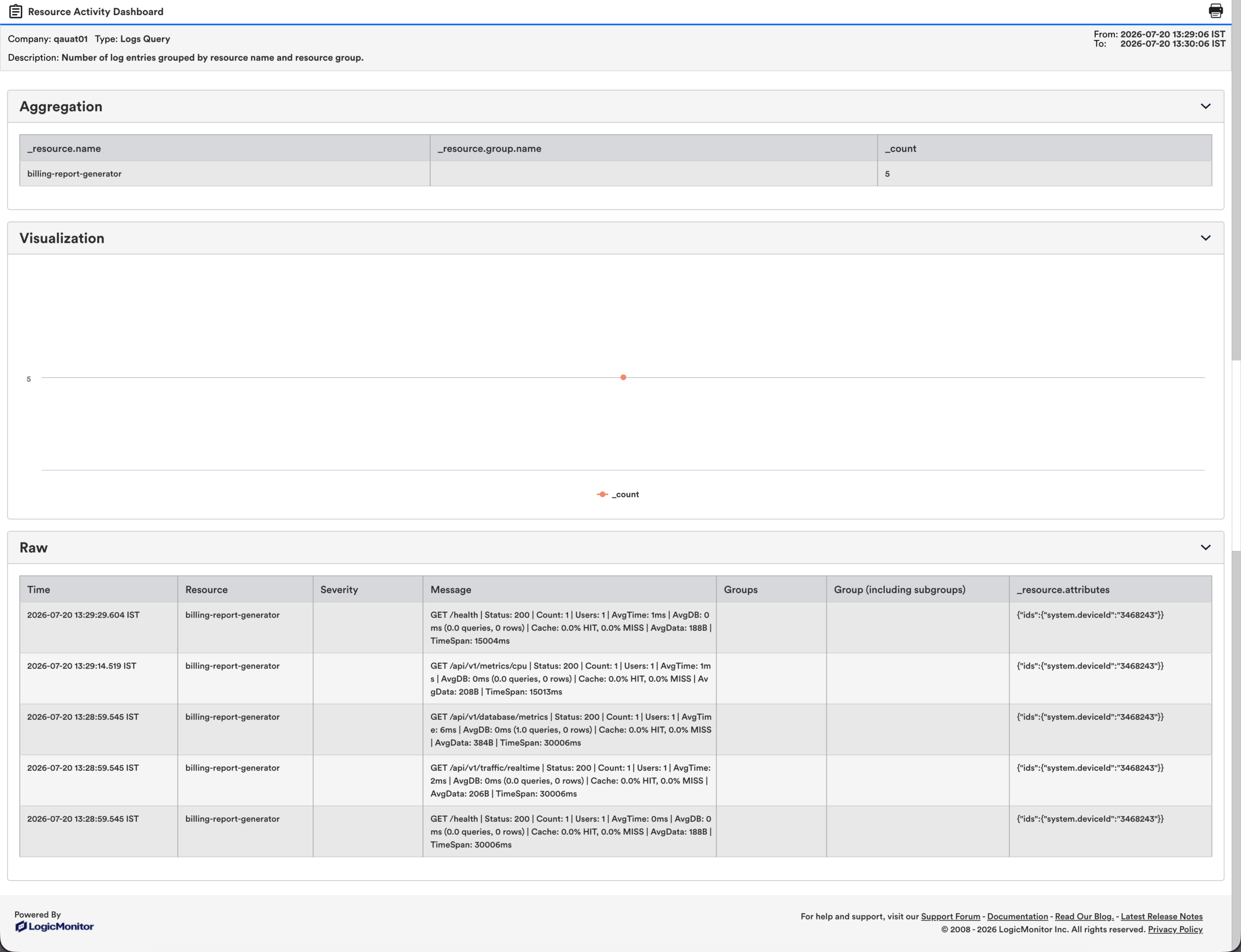Click the Raw section title
This screenshot has width=1241, height=952.
coord(33,547)
